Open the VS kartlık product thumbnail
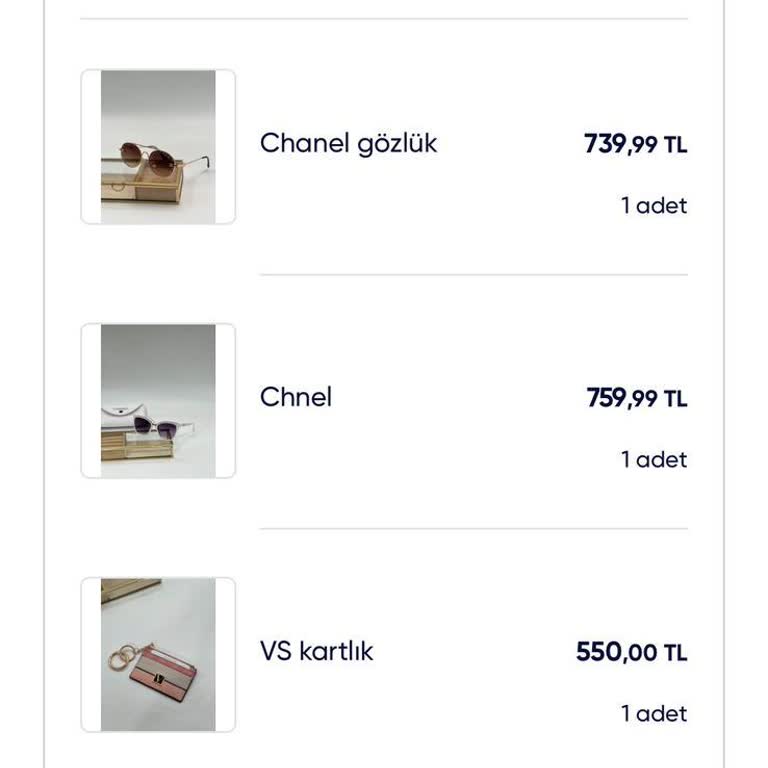The height and width of the screenshot is (768, 768). point(158,655)
